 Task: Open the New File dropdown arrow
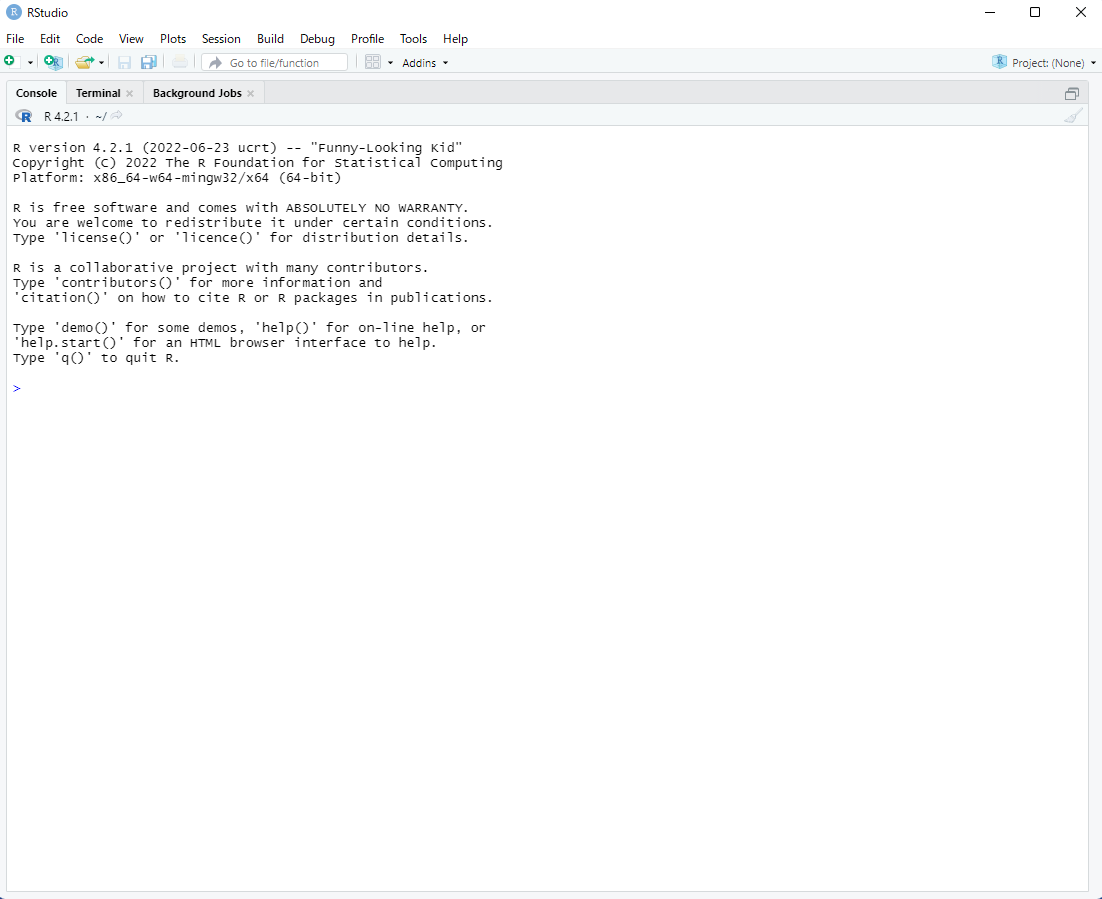(30, 63)
